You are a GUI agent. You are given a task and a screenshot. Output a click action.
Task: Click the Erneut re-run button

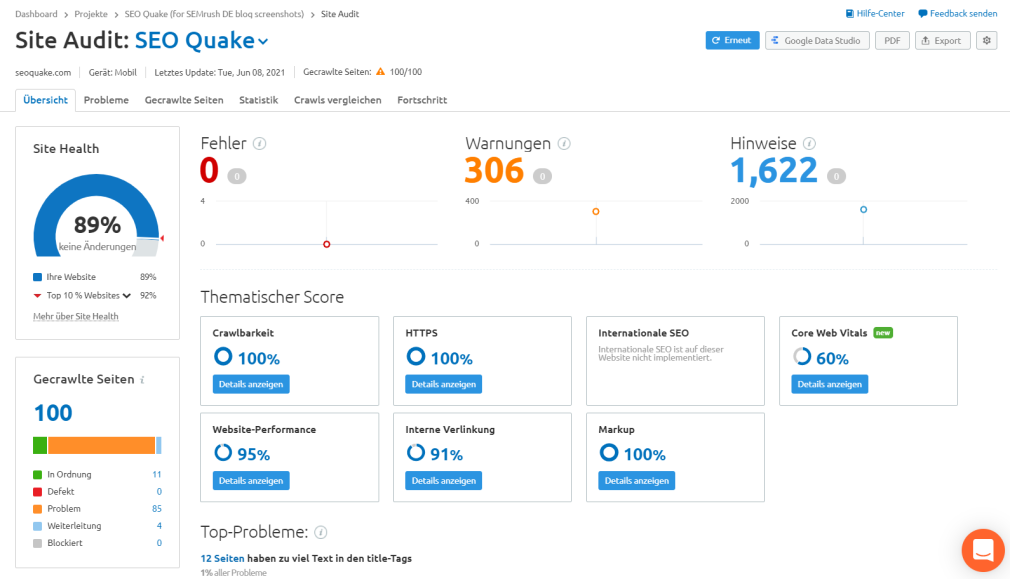(x=732, y=41)
